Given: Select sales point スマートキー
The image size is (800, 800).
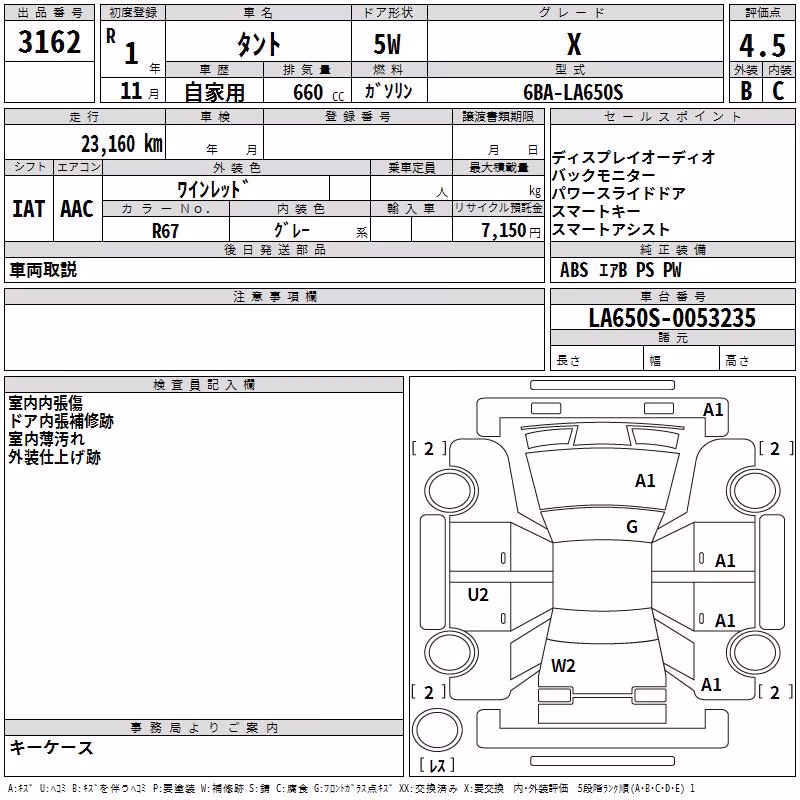Looking at the screenshot, I should point(596,211).
